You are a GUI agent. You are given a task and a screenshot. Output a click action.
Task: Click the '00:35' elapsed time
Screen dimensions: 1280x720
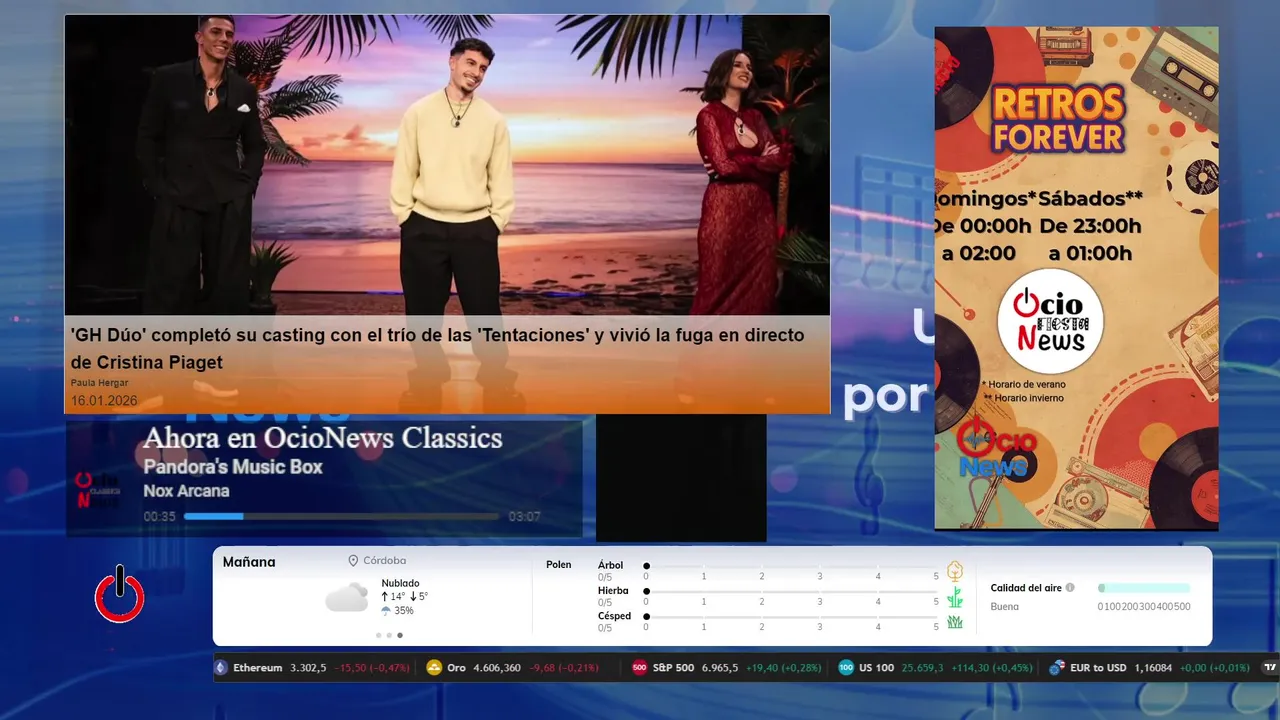159,517
